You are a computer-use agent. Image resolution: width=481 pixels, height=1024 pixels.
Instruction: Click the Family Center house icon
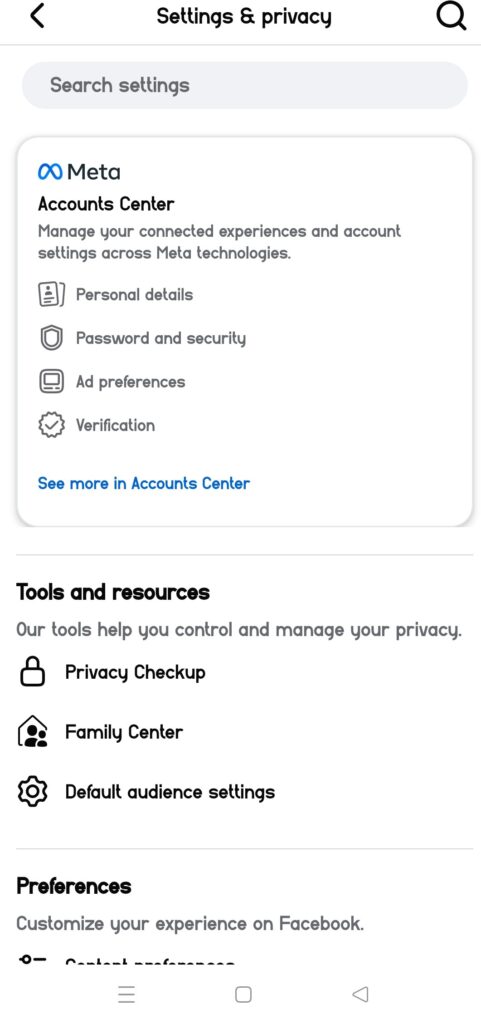[32, 731]
